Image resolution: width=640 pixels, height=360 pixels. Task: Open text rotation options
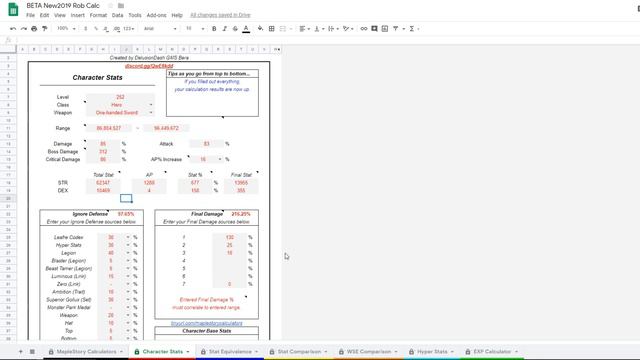[348, 29]
